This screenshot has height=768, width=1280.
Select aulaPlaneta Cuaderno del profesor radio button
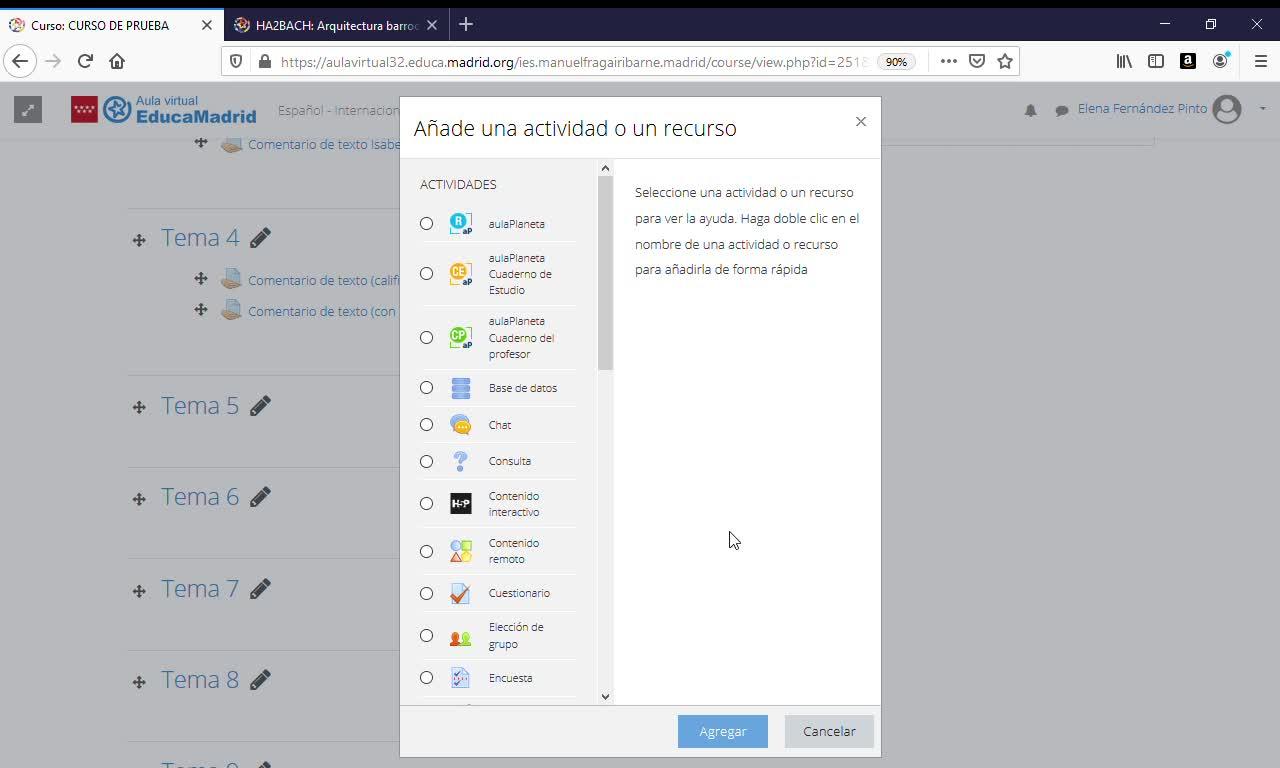point(427,338)
